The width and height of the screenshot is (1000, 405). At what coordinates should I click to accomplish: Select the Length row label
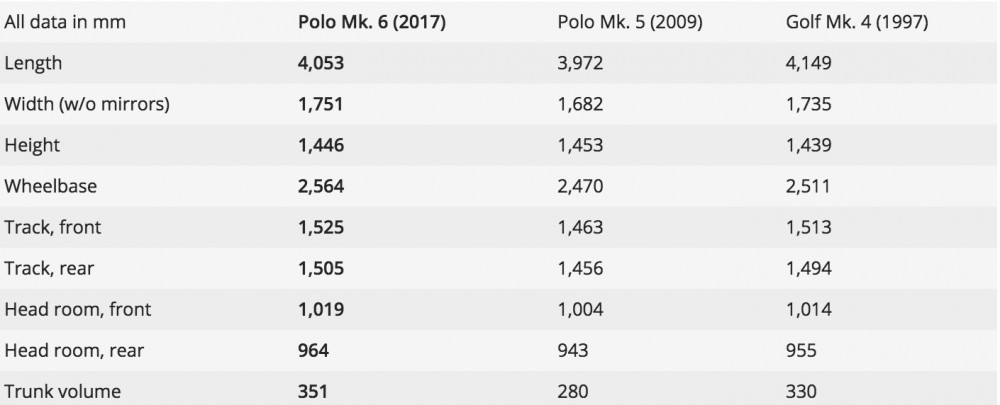point(33,63)
